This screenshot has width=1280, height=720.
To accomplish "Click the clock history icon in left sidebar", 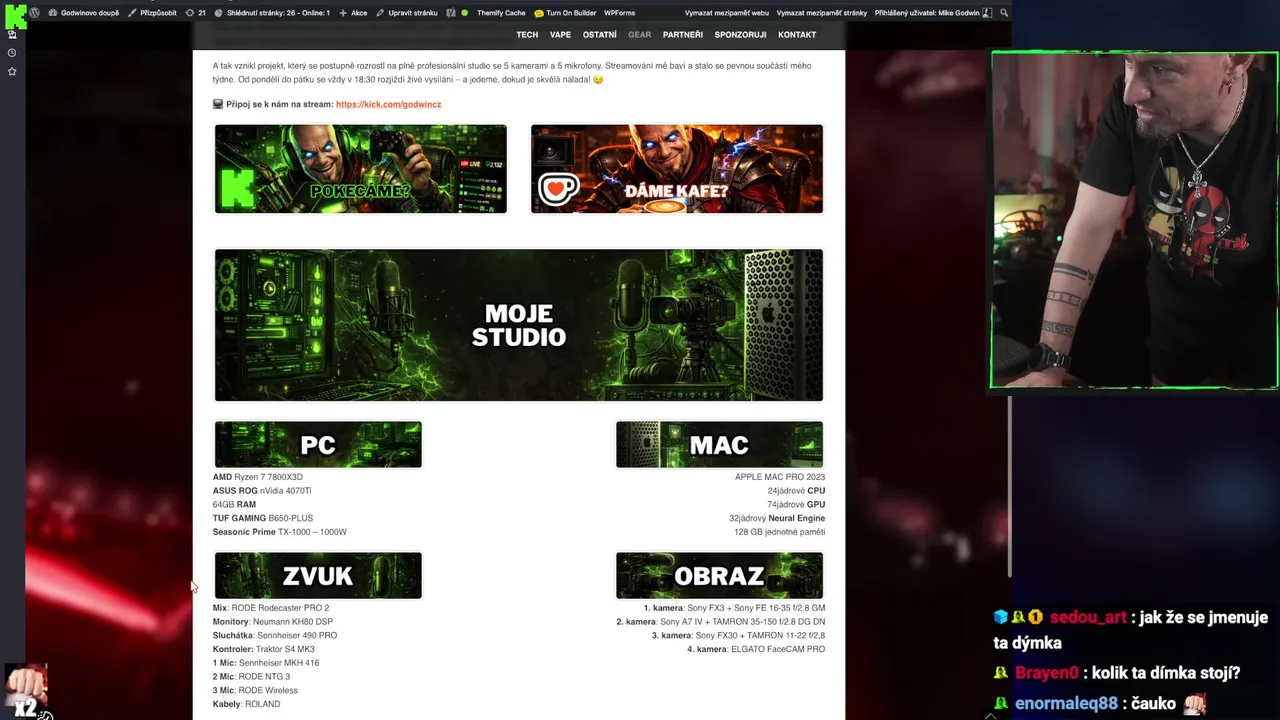I will [x=12, y=53].
